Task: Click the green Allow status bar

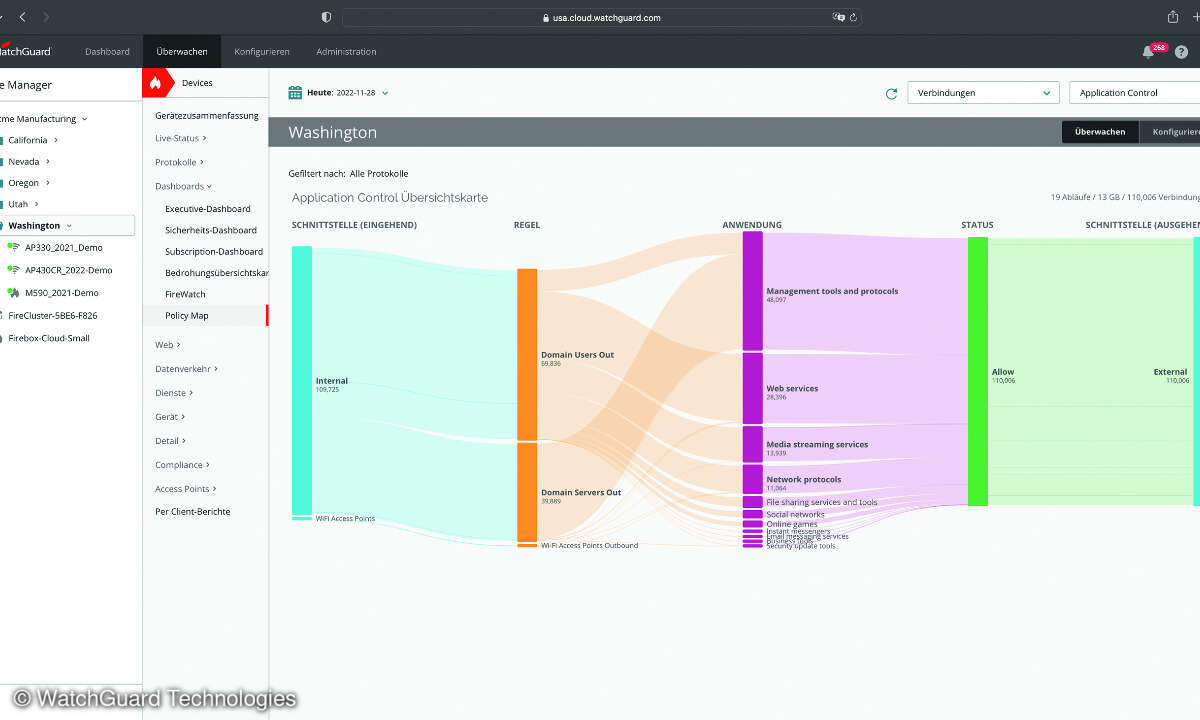Action: [x=978, y=371]
